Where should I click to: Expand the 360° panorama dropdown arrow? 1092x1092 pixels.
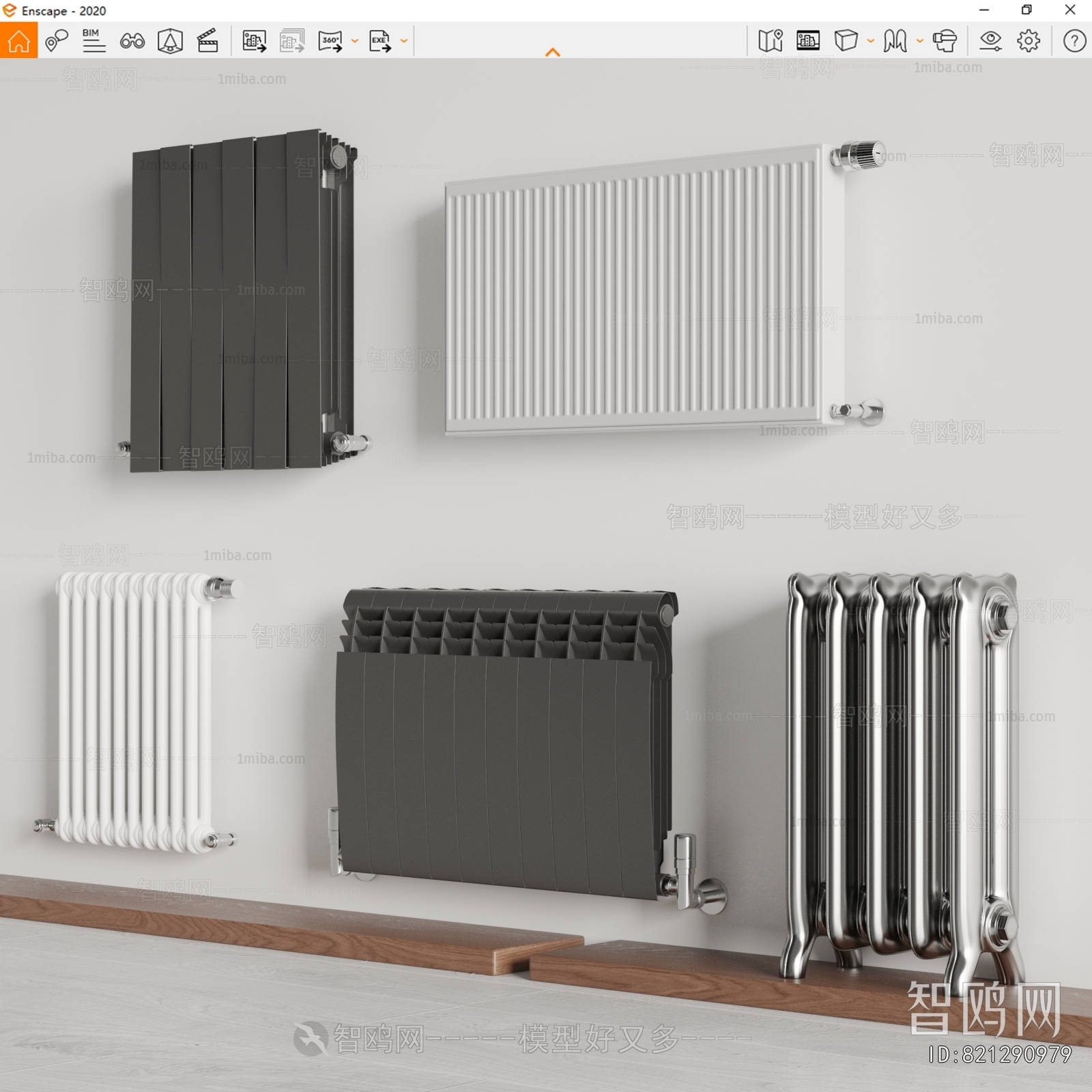[355, 41]
